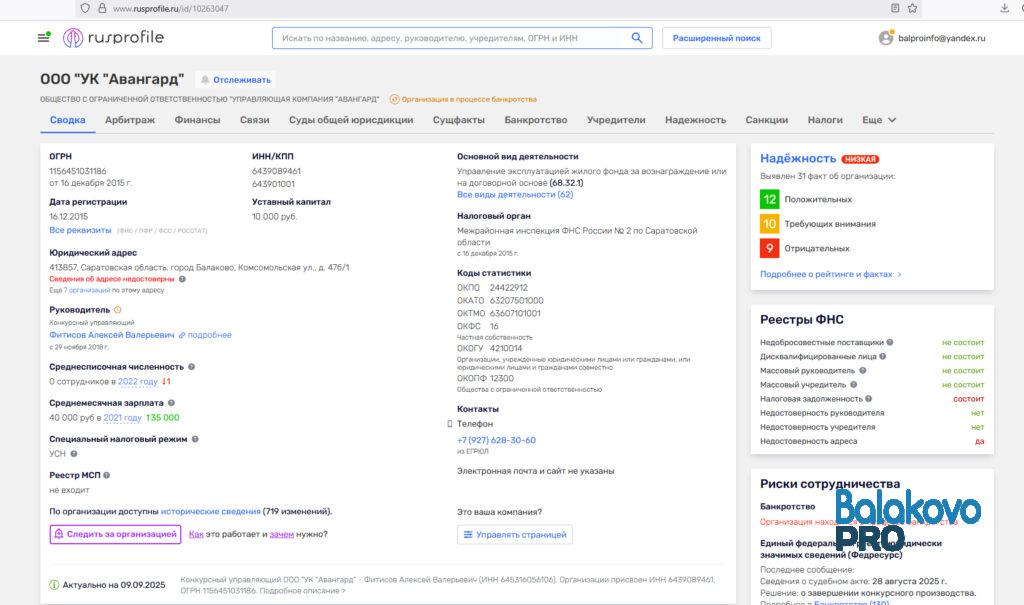1024x605 pixels.
Task: Open the hamburger menu next to the logo
Action: (x=44, y=37)
